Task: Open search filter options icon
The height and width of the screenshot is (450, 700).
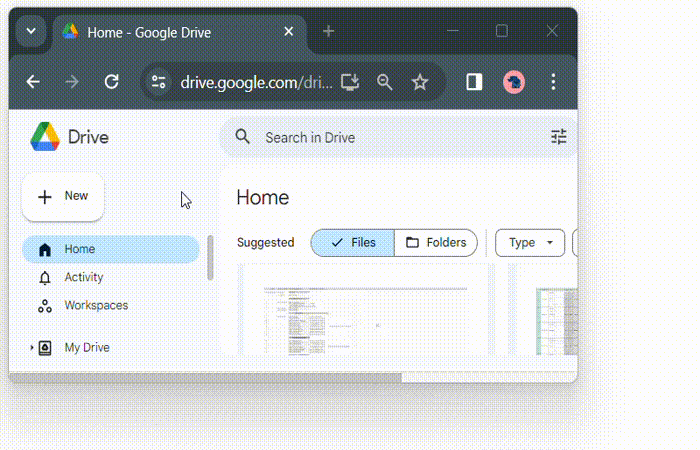Action: point(559,137)
